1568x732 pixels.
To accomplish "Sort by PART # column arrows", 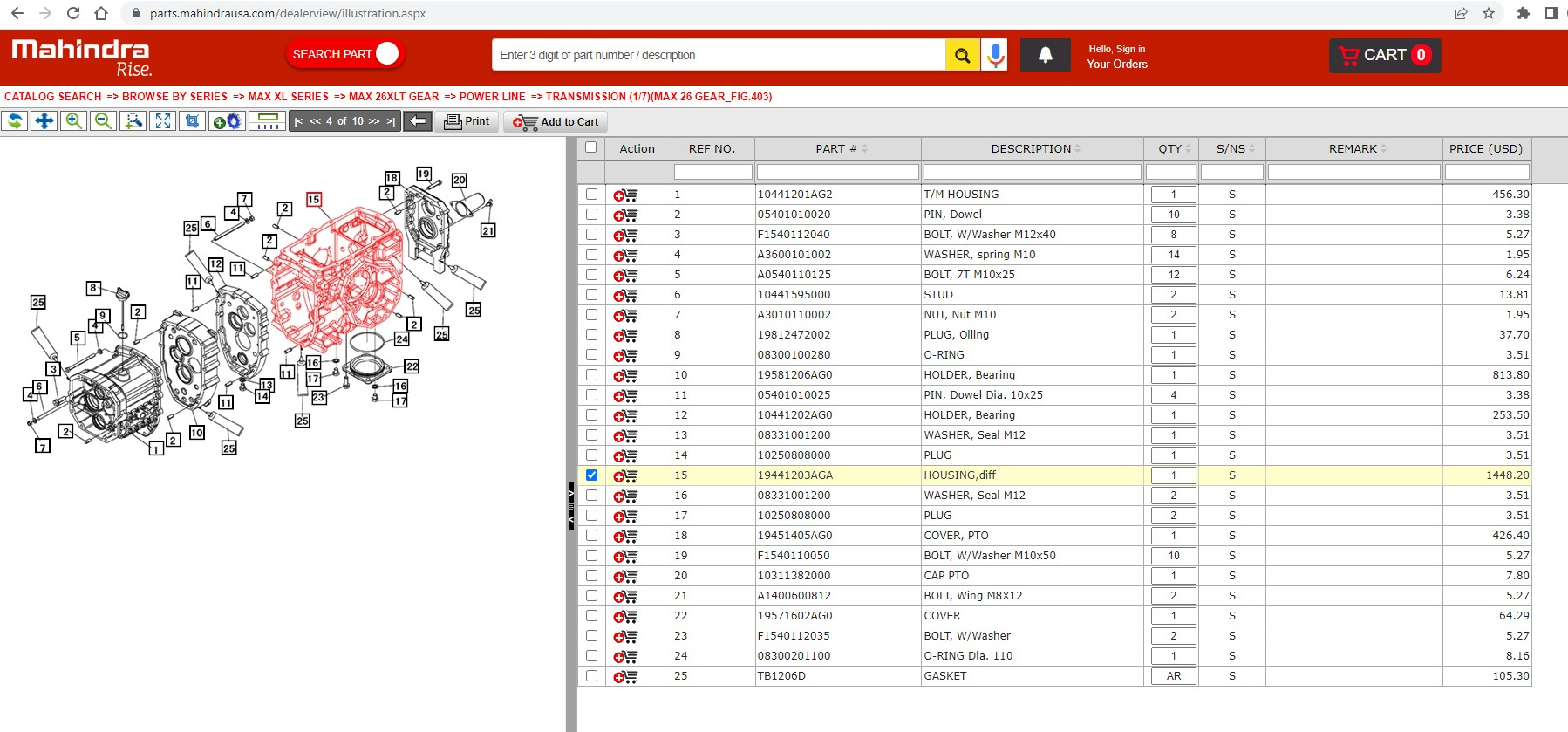I will 864,149.
